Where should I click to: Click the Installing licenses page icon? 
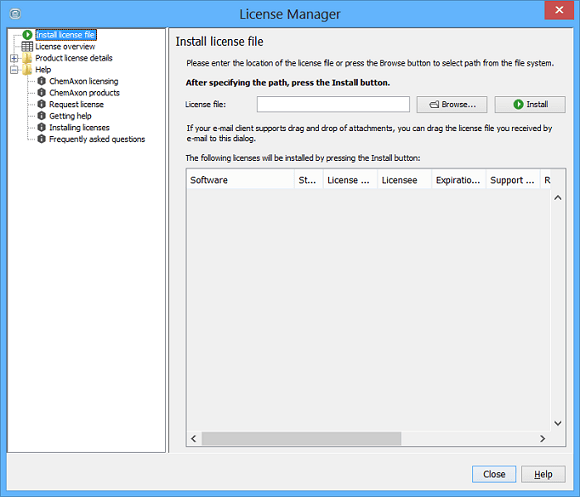(42, 127)
